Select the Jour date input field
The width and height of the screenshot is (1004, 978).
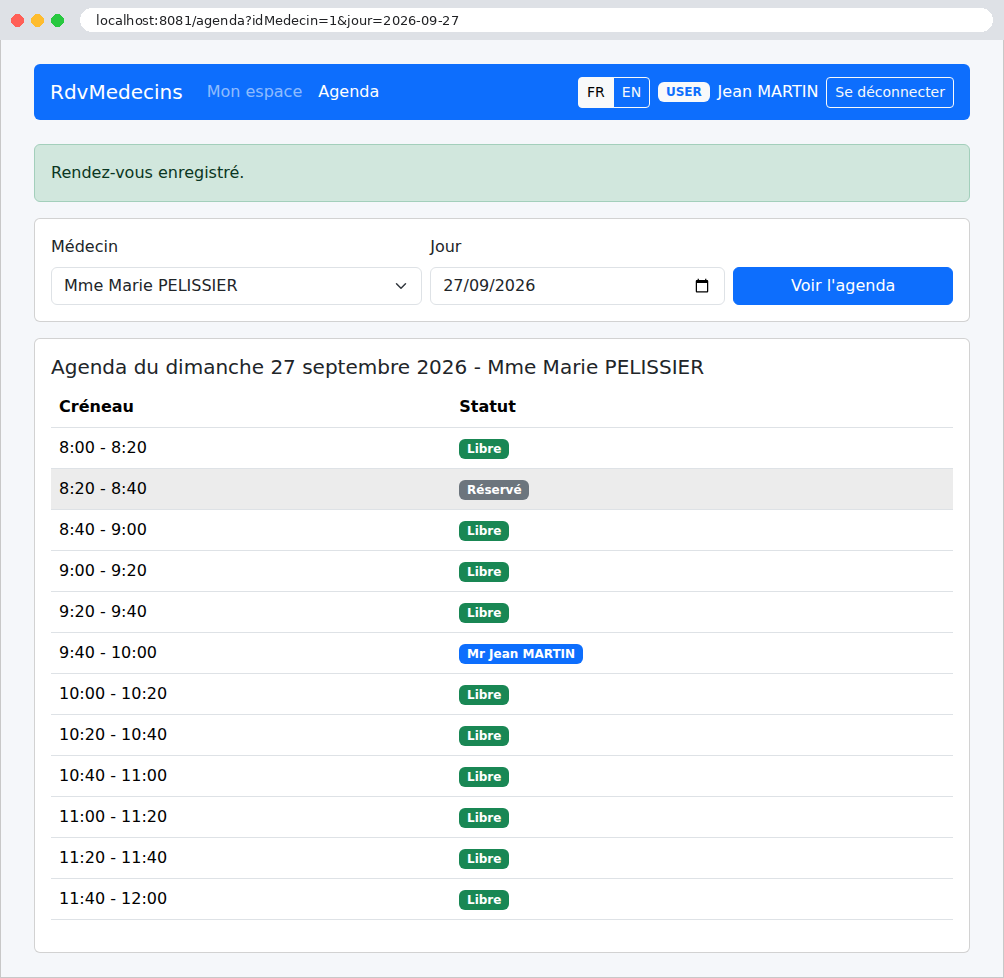click(x=576, y=286)
